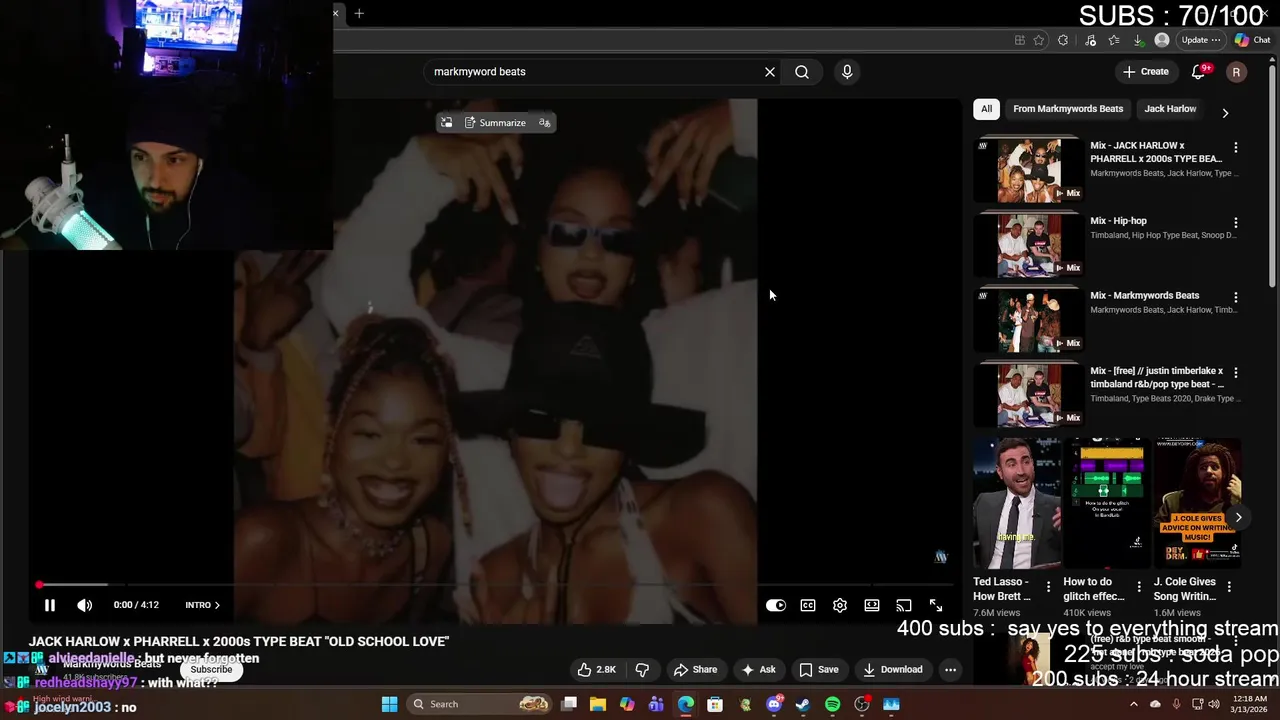Screen dimensions: 1280x720
Task: Download the video
Action: pos(892,670)
